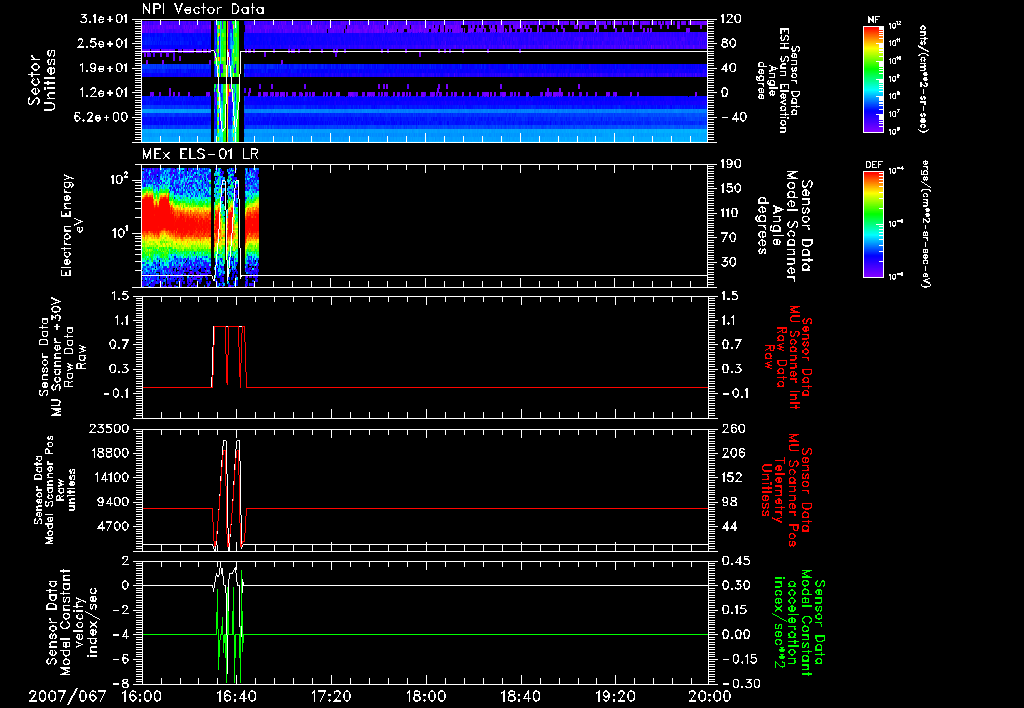Image resolution: width=1024 pixels, height=708 pixels.
Task: Click the '-8' velocity tick label
Action: (x=121, y=683)
